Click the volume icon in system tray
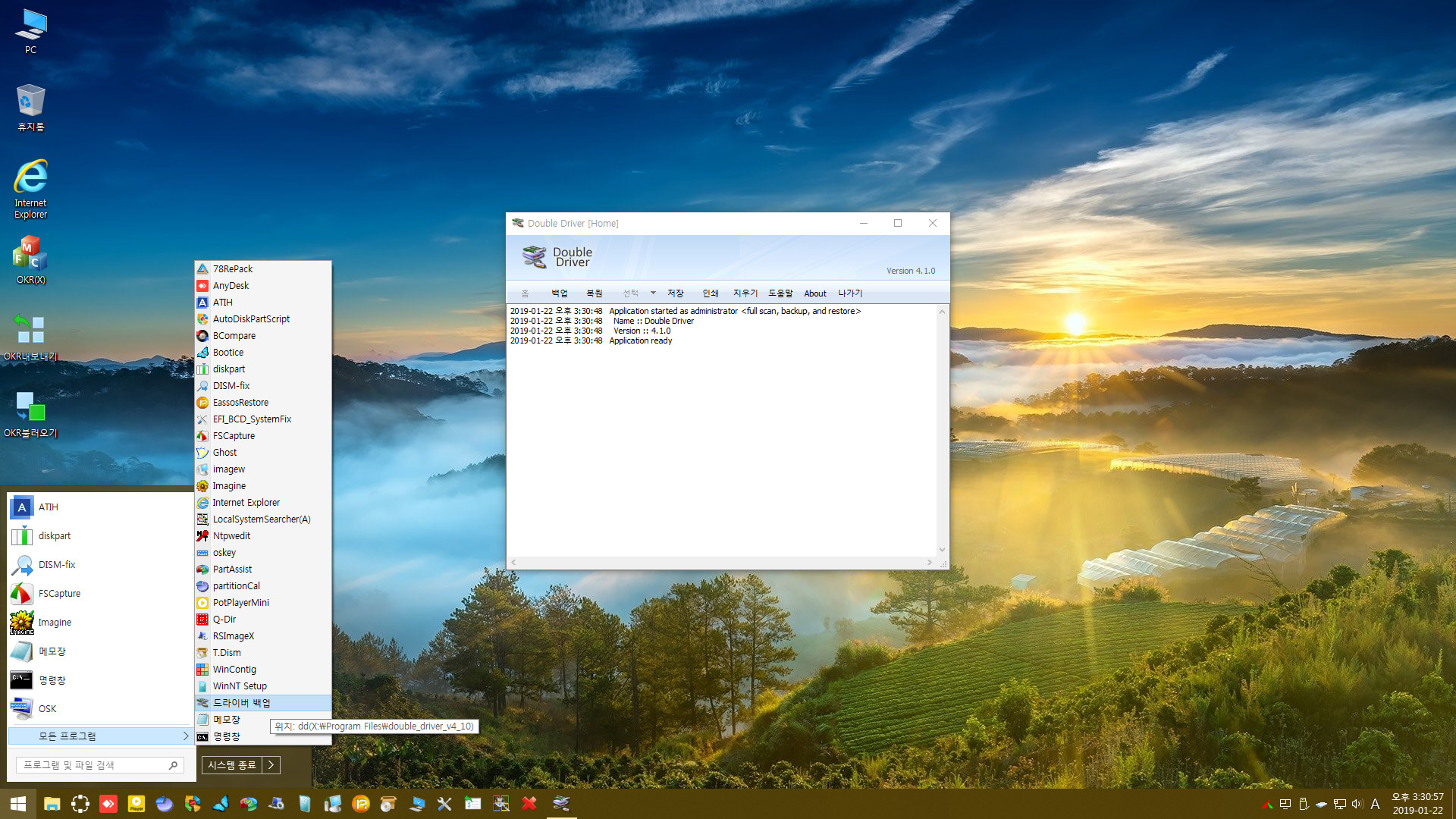 1357,804
